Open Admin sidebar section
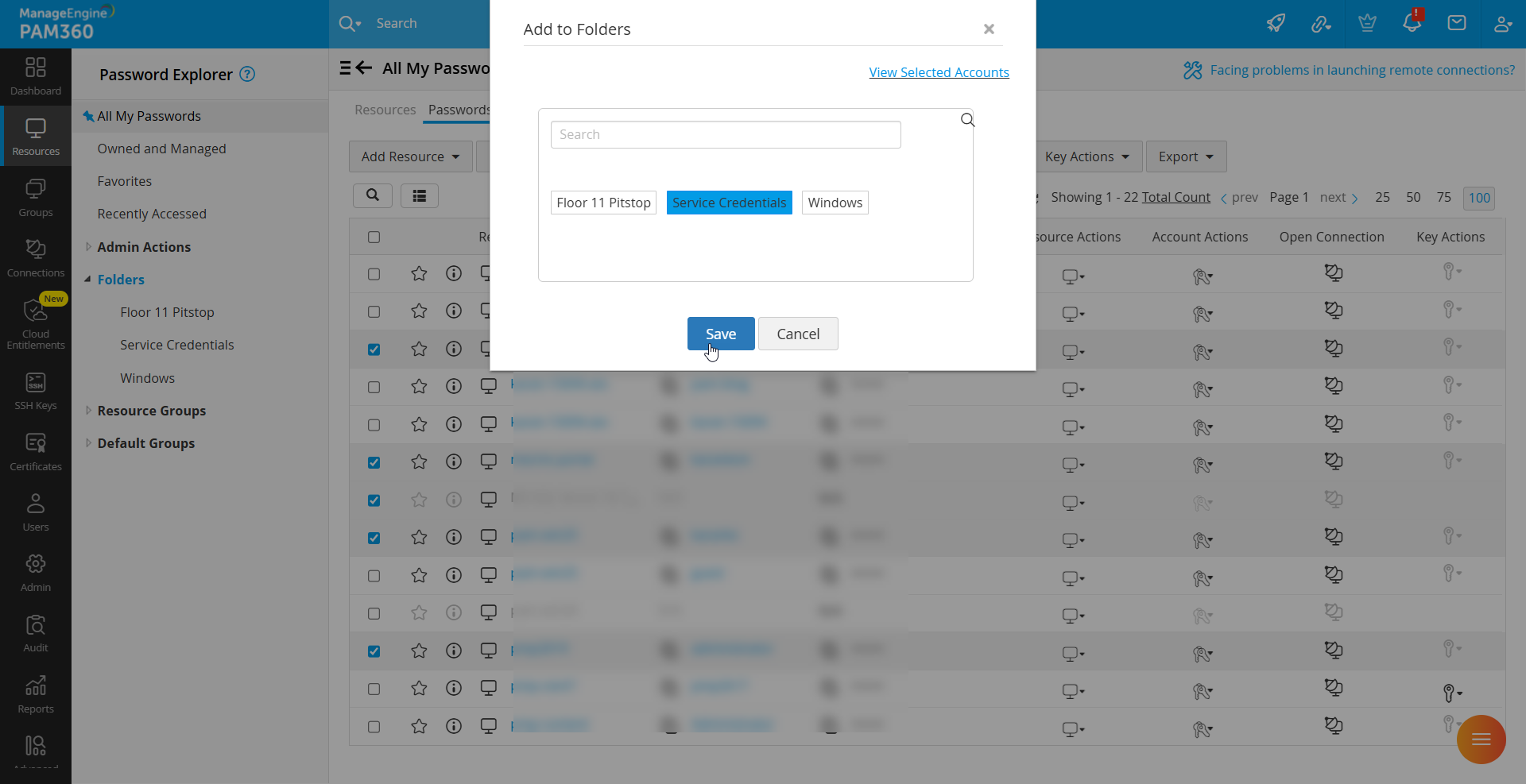Viewport: 1526px width, 784px height. click(36, 574)
